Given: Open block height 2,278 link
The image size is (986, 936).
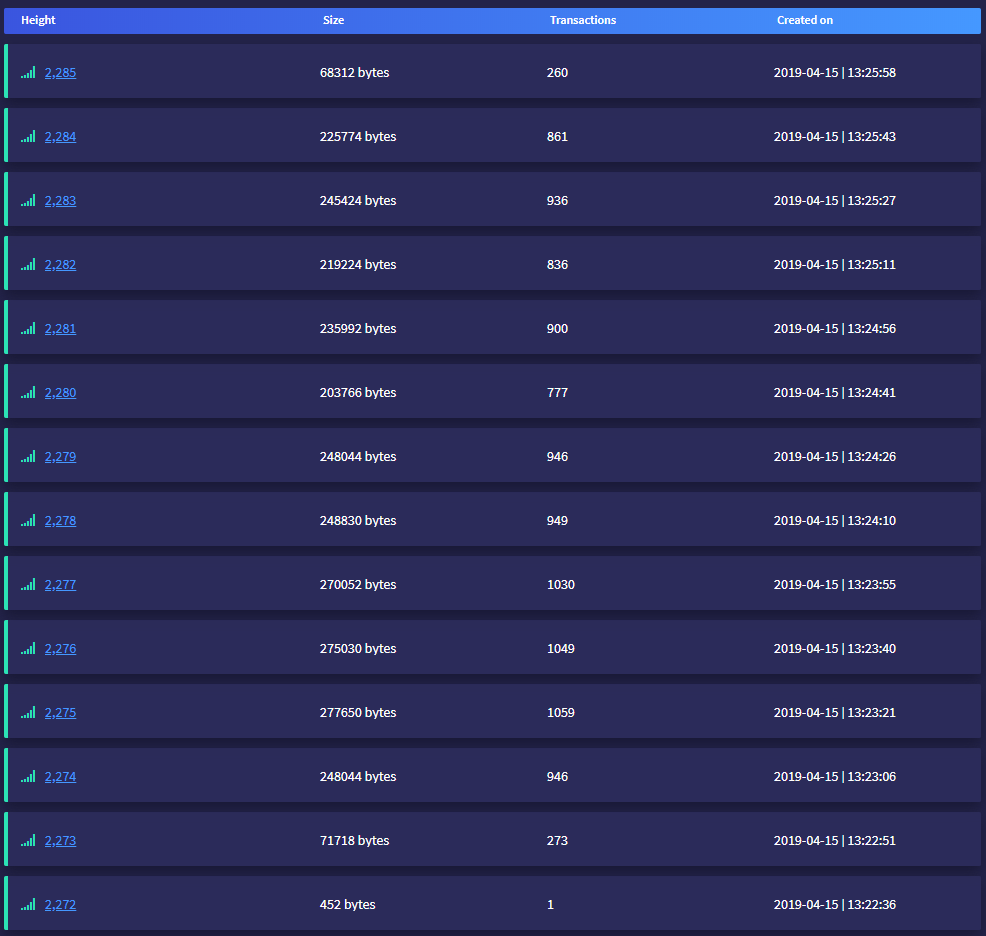Looking at the screenshot, I should pyautogui.click(x=60, y=521).
